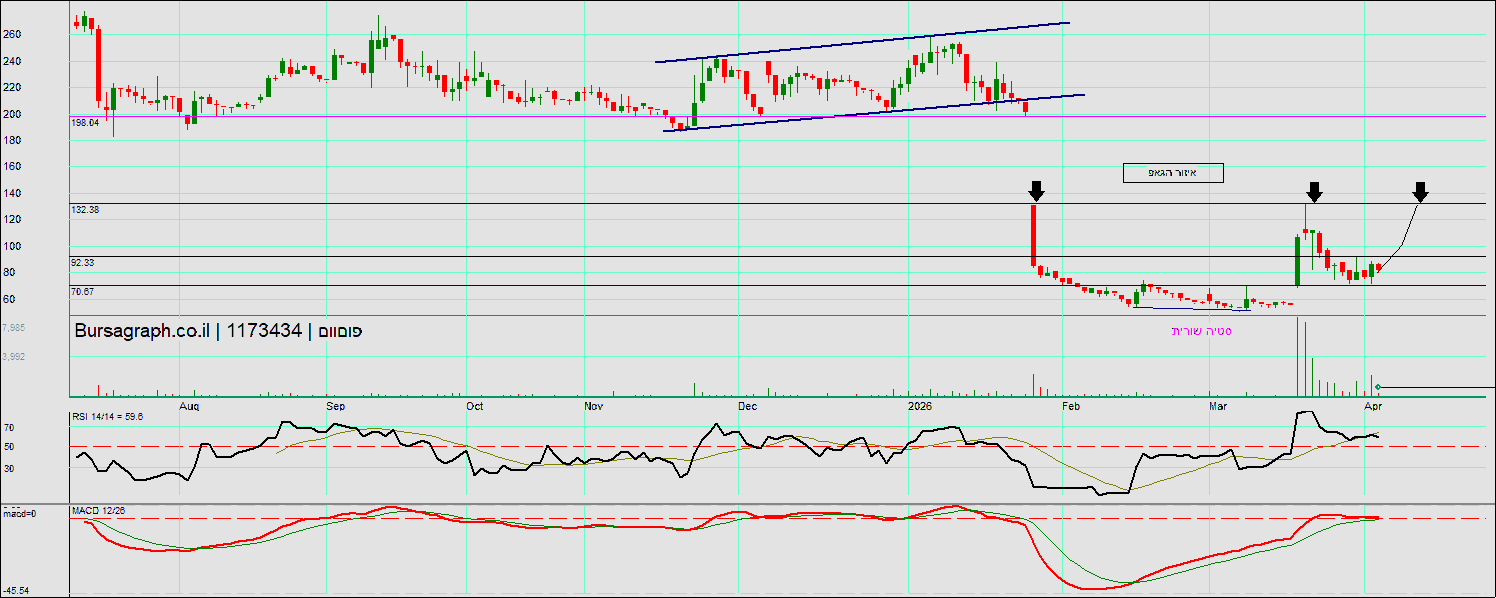This screenshot has width=1496, height=598.
Task: Click the MACD 12/26 indicator title
Action: [98, 511]
